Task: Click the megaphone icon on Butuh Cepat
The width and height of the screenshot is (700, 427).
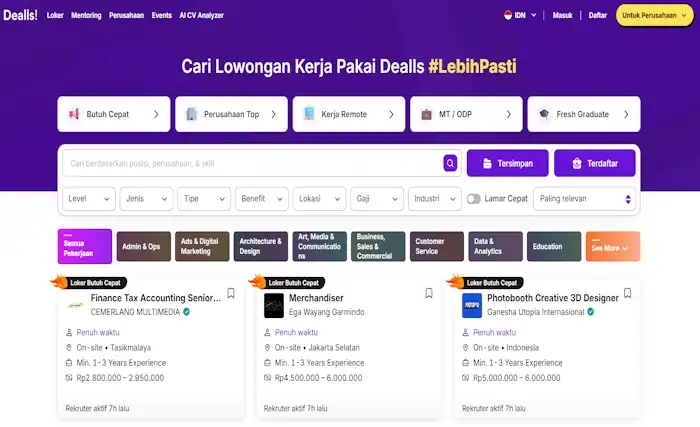Action: (x=74, y=114)
